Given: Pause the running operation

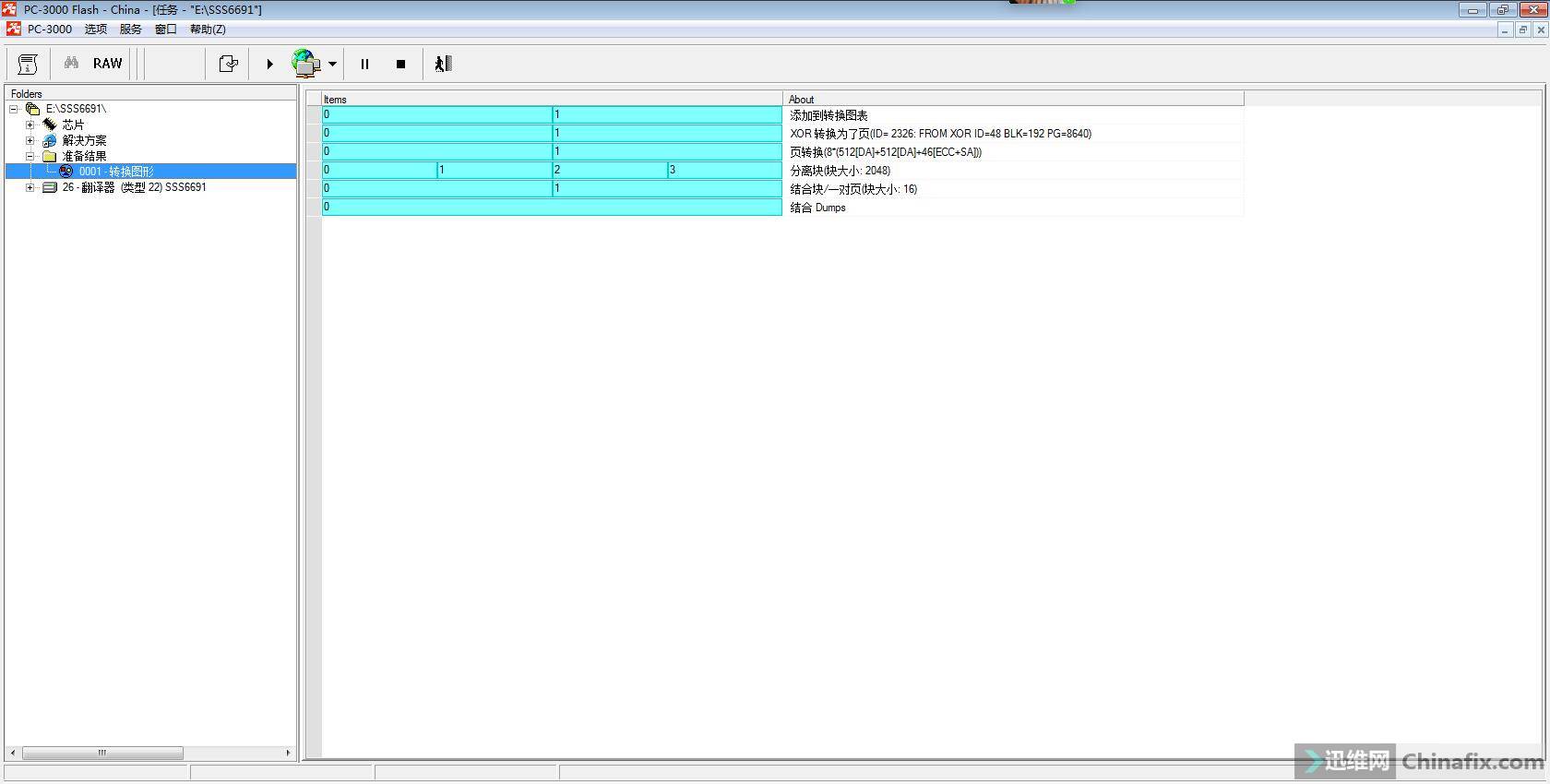Looking at the screenshot, I should point(364,64).
